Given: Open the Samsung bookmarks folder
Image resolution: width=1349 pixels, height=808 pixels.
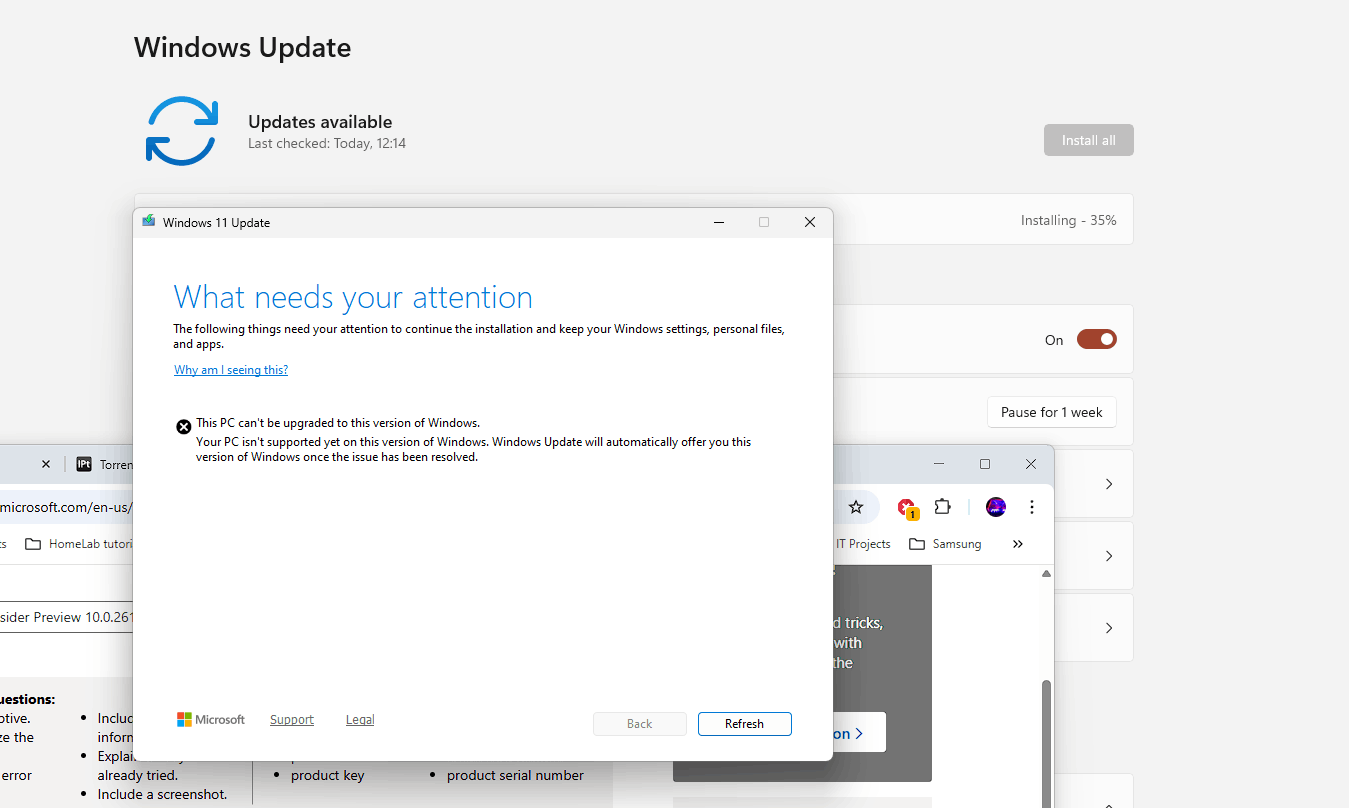Looking at the screenshot, I should click(945, 543).
